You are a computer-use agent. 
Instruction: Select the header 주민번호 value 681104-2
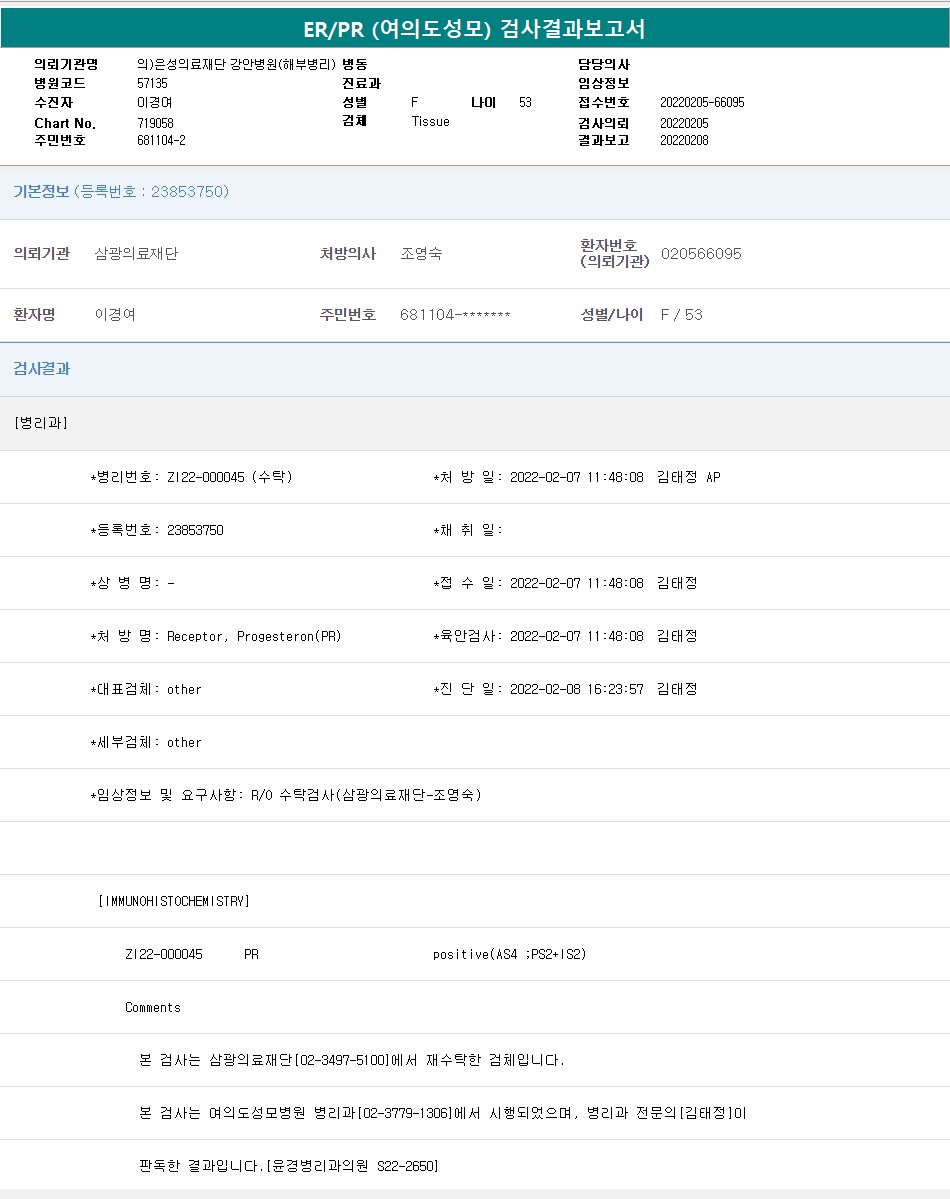tap(161, 141)
